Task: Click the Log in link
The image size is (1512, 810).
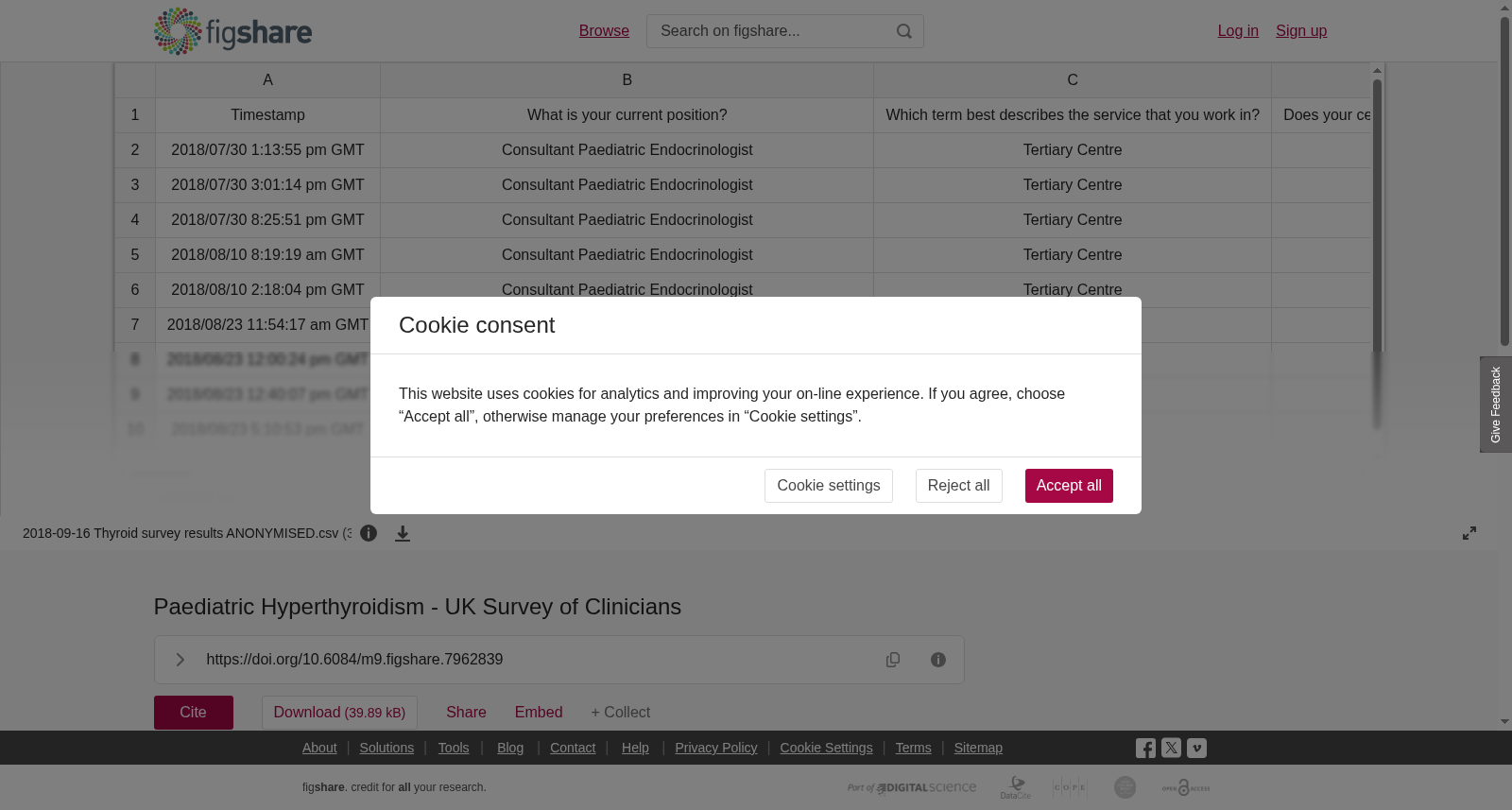Action: click(x=1238, y=31)
